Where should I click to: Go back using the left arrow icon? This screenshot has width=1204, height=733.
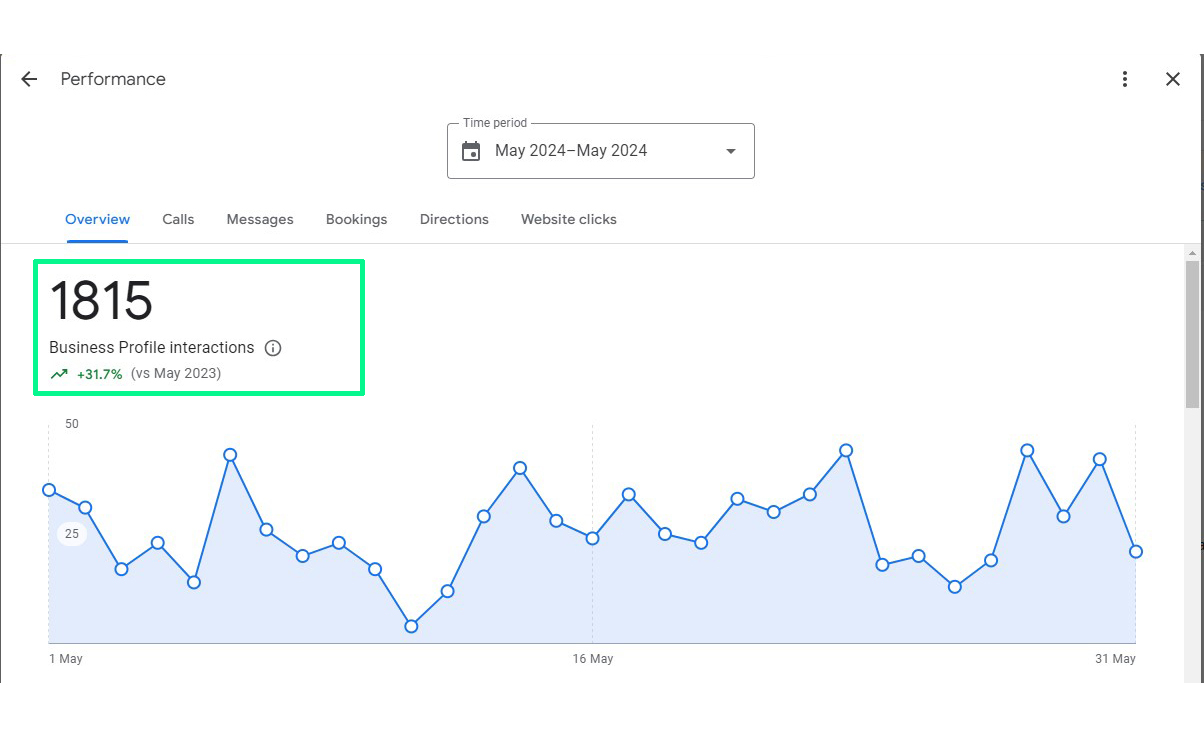point(29,79)
